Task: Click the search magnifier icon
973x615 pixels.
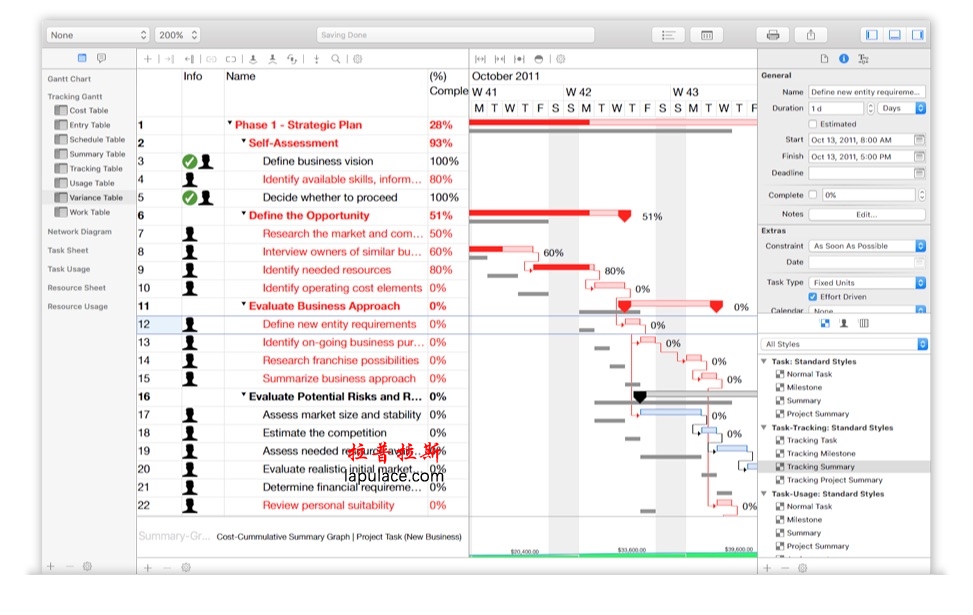Action: click(335, 59)
